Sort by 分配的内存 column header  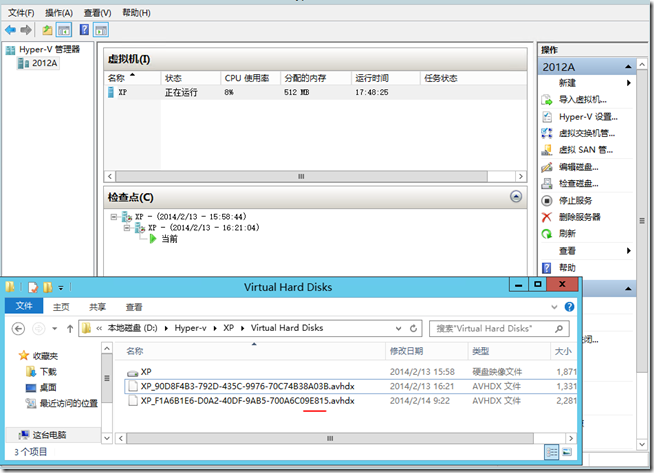[x=316, y=78]
